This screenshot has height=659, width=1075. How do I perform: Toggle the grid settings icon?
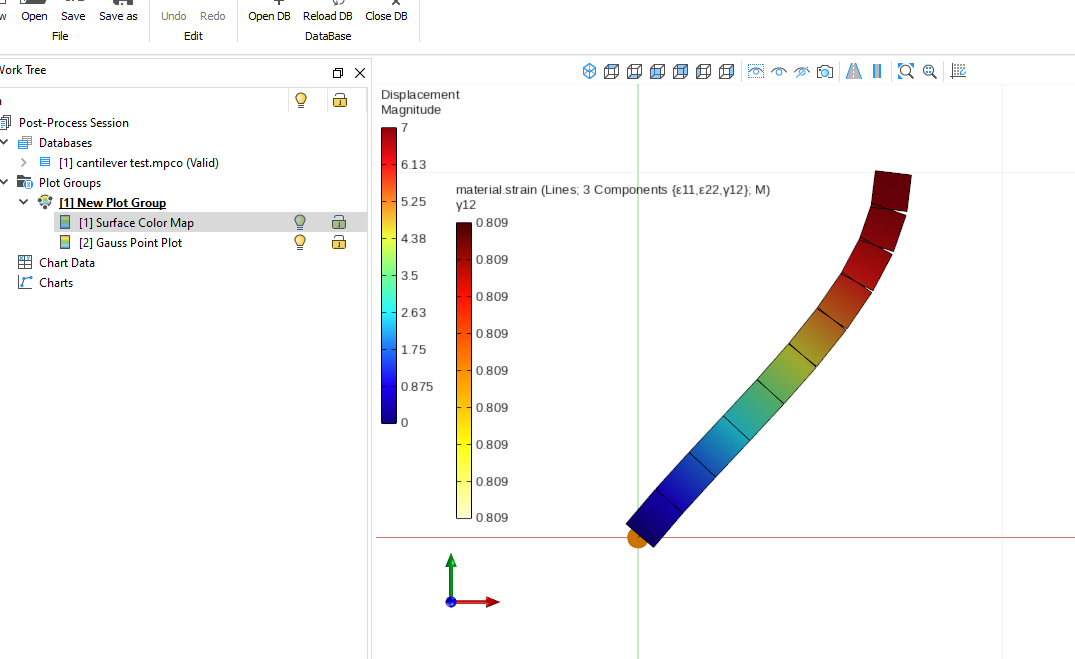958,71
